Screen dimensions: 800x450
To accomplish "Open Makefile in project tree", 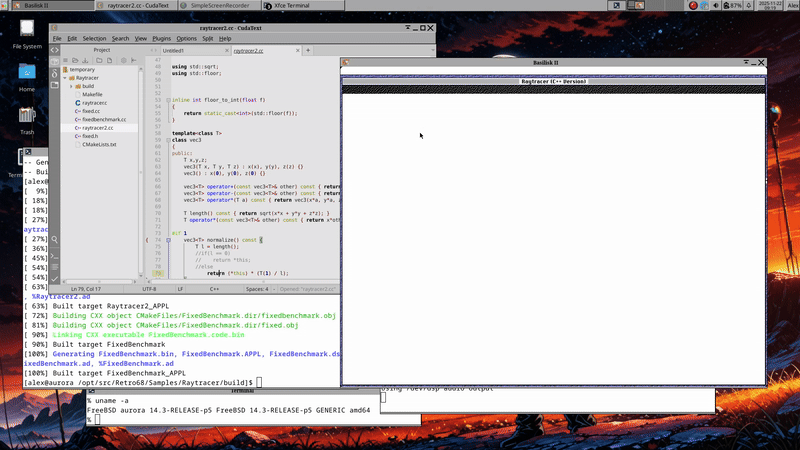I will coord(92,94).
